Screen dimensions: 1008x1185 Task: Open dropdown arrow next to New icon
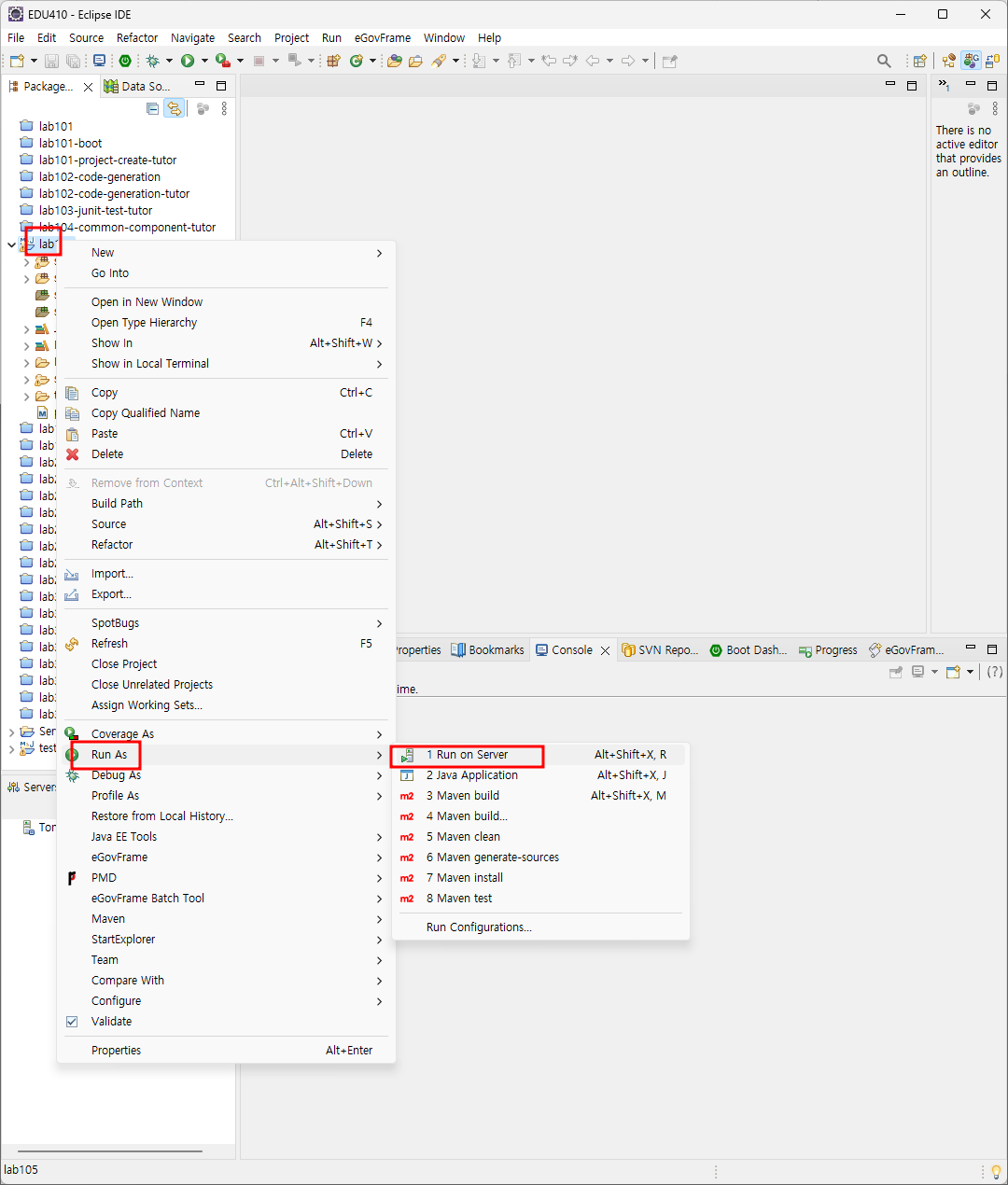[x=35, y=61]
